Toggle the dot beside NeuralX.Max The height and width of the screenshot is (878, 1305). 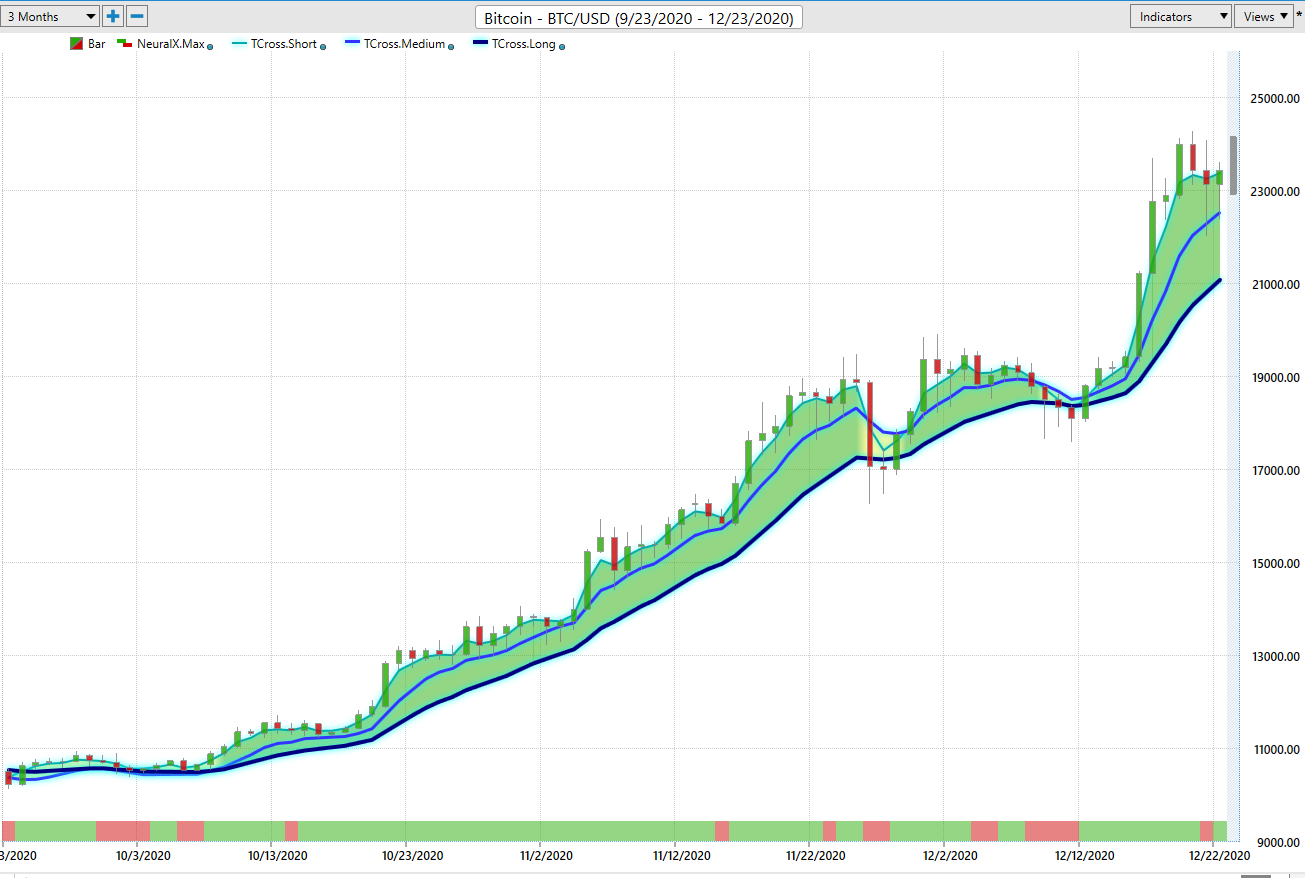click(x=210, y=46)
